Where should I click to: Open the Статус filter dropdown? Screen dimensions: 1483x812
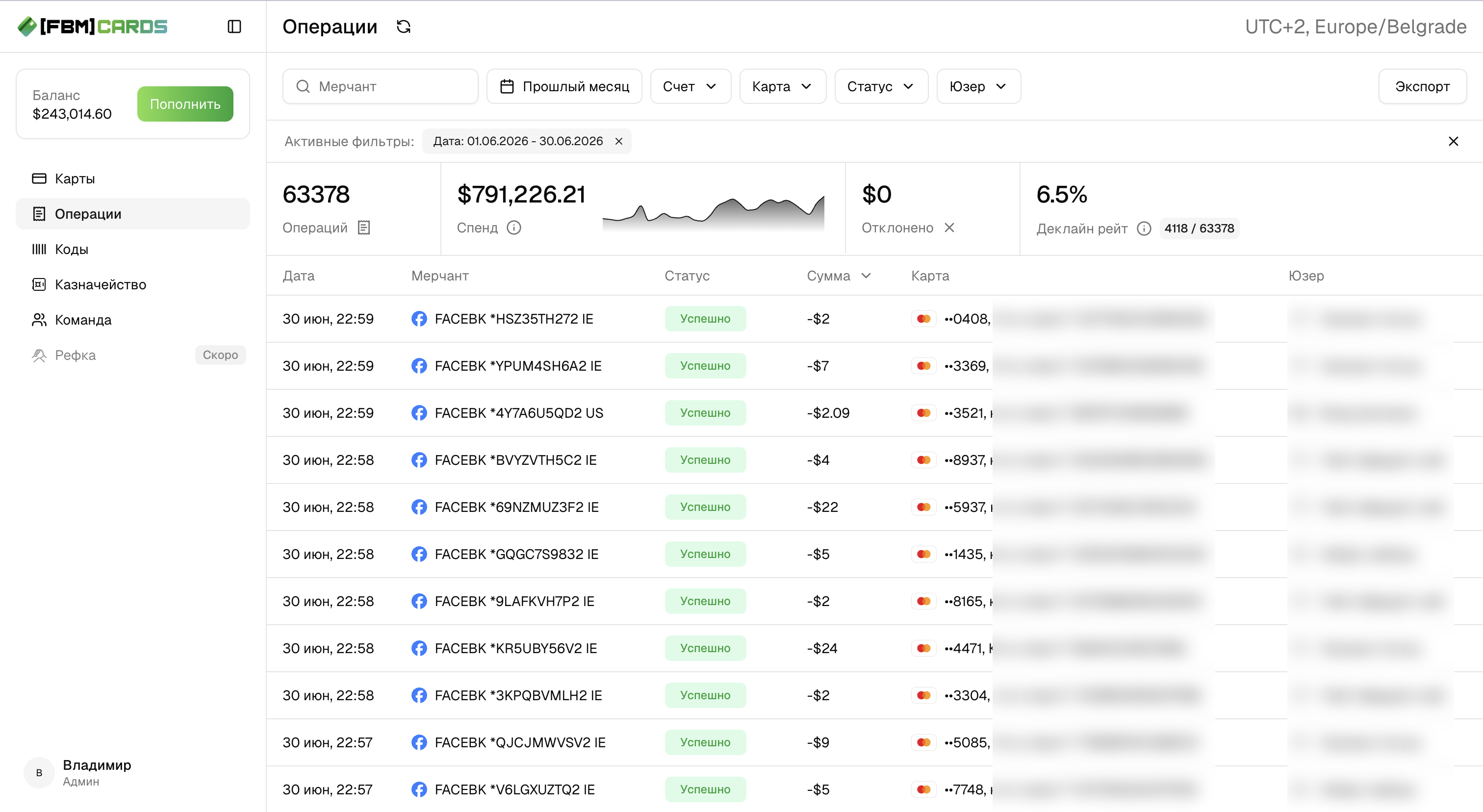pos(881,86)
